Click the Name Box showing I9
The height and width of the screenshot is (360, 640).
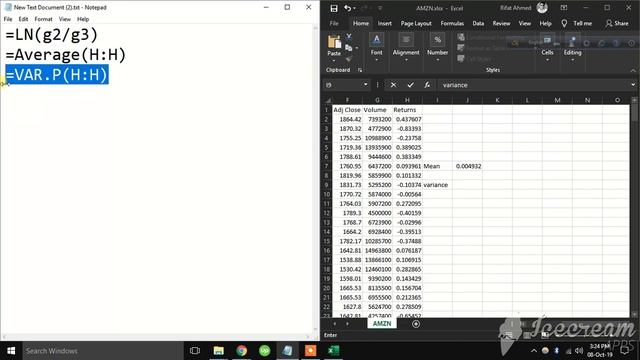click(x=343, y=85)
